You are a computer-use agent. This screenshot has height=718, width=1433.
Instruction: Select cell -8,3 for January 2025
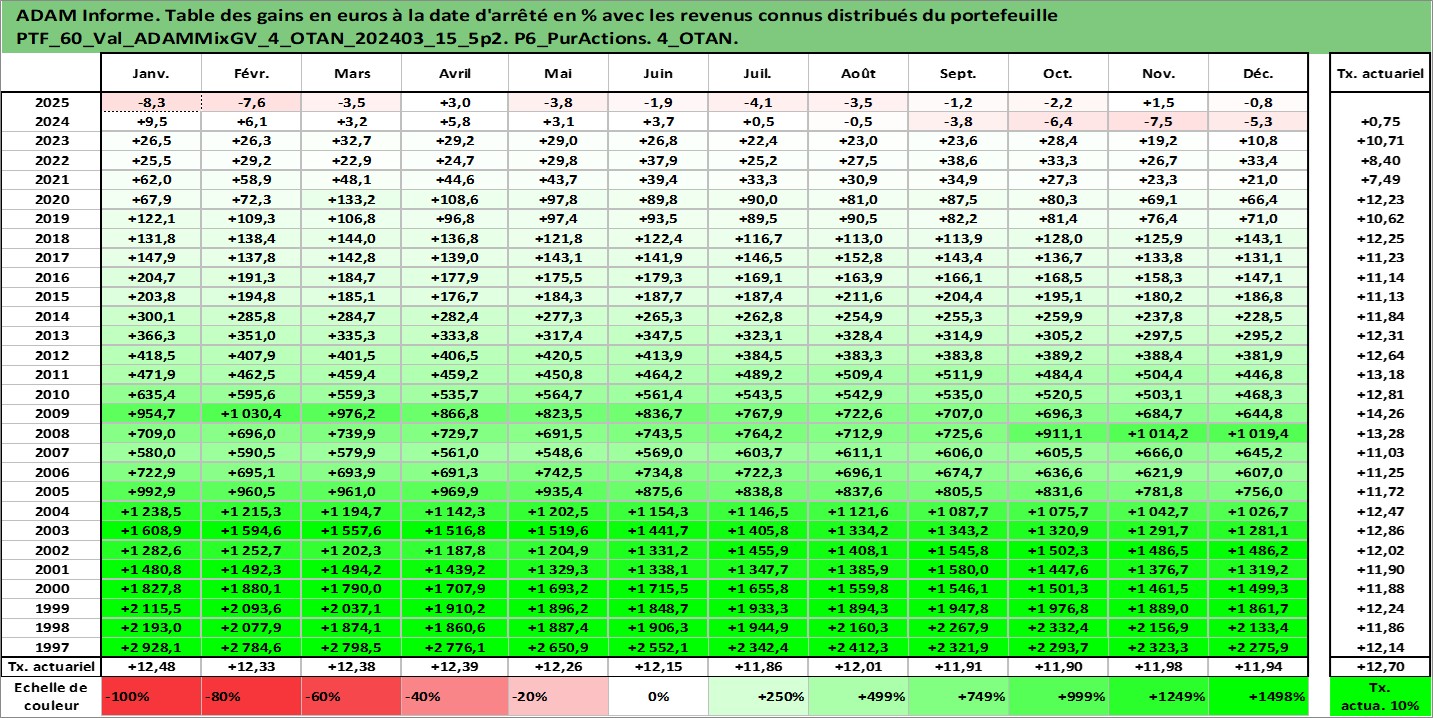[x=151, y=102]
